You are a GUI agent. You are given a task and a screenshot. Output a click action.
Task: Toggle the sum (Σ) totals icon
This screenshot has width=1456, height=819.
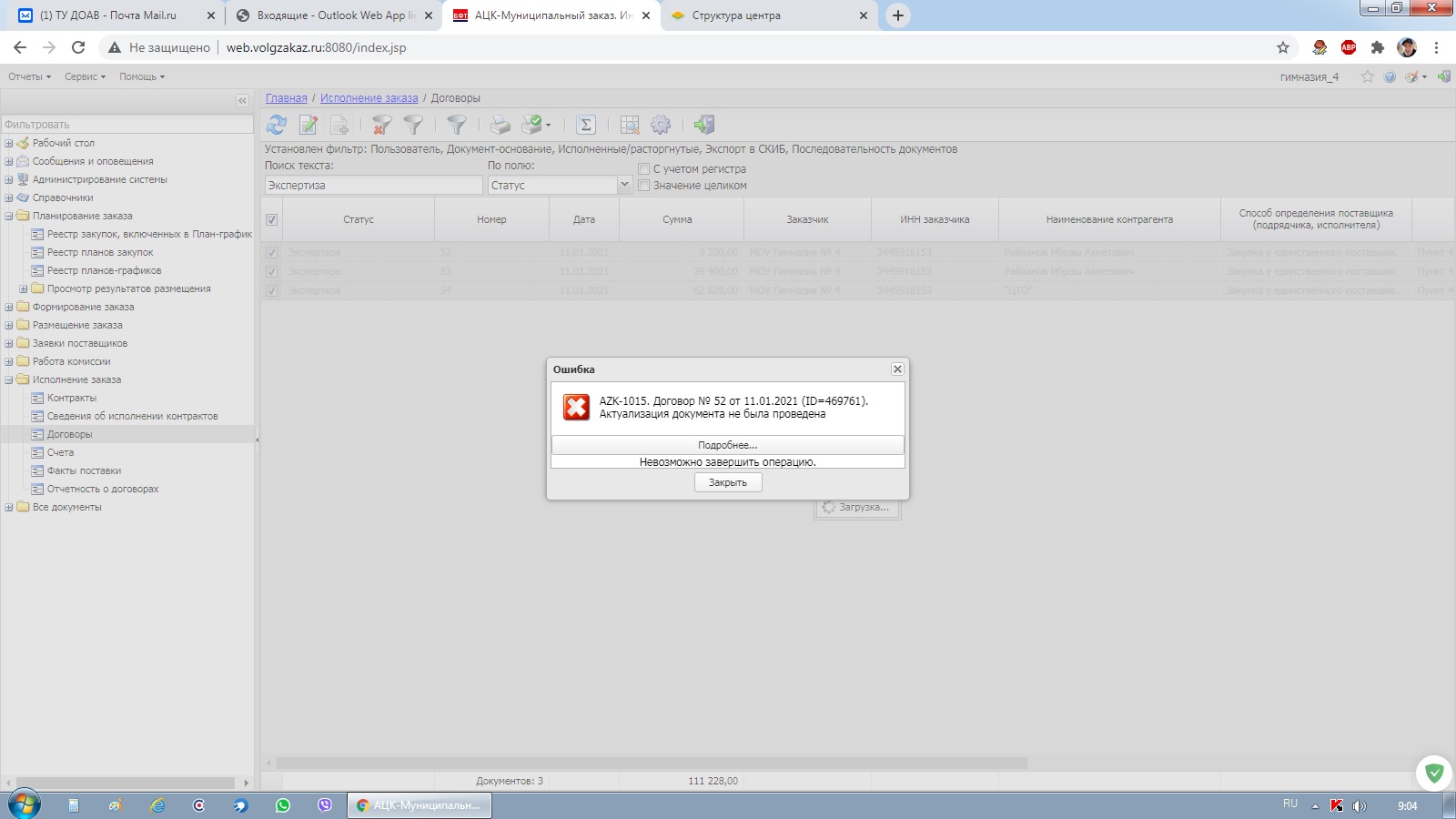coord(586,125)
